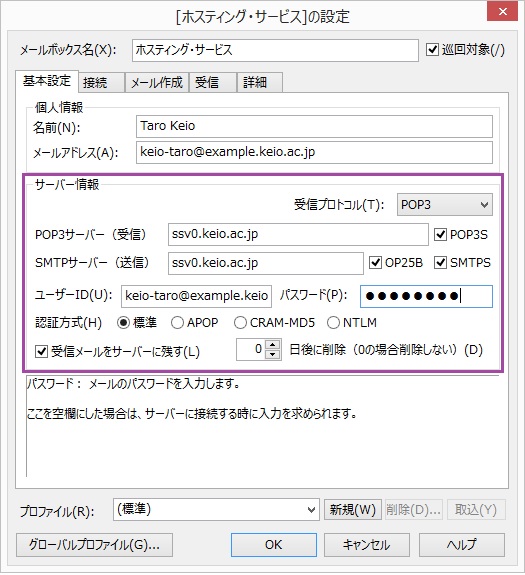
Task: Increase the delete-after-days spinner value
Action: click(x=272, y=345)
